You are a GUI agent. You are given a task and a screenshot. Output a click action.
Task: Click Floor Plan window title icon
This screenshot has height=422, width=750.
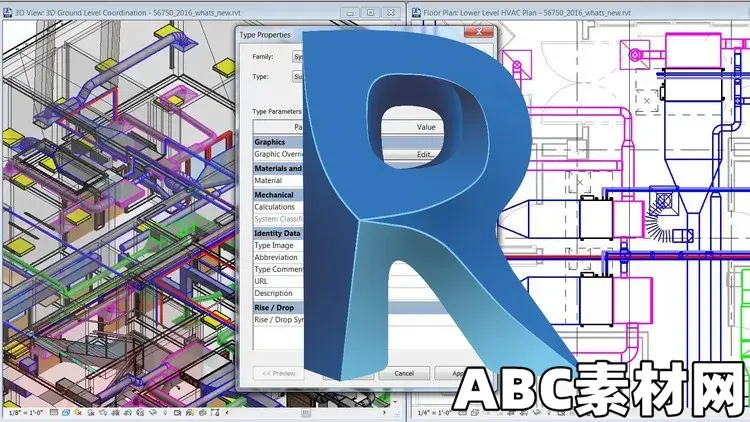417,12
